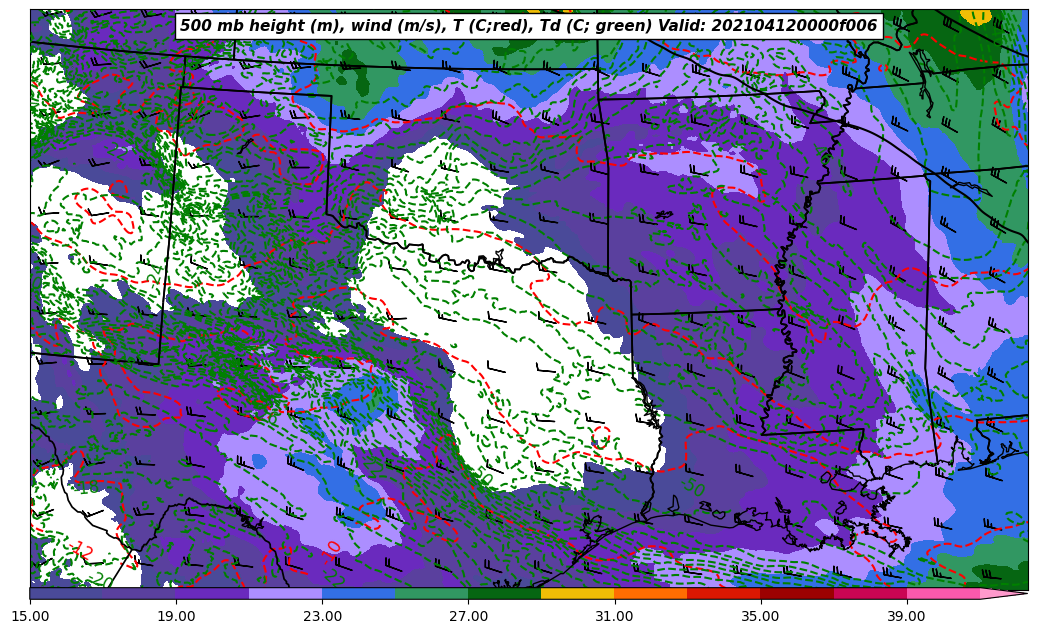
Task: Click the 27.00 colorbar tick label
Action: (468, 616)
